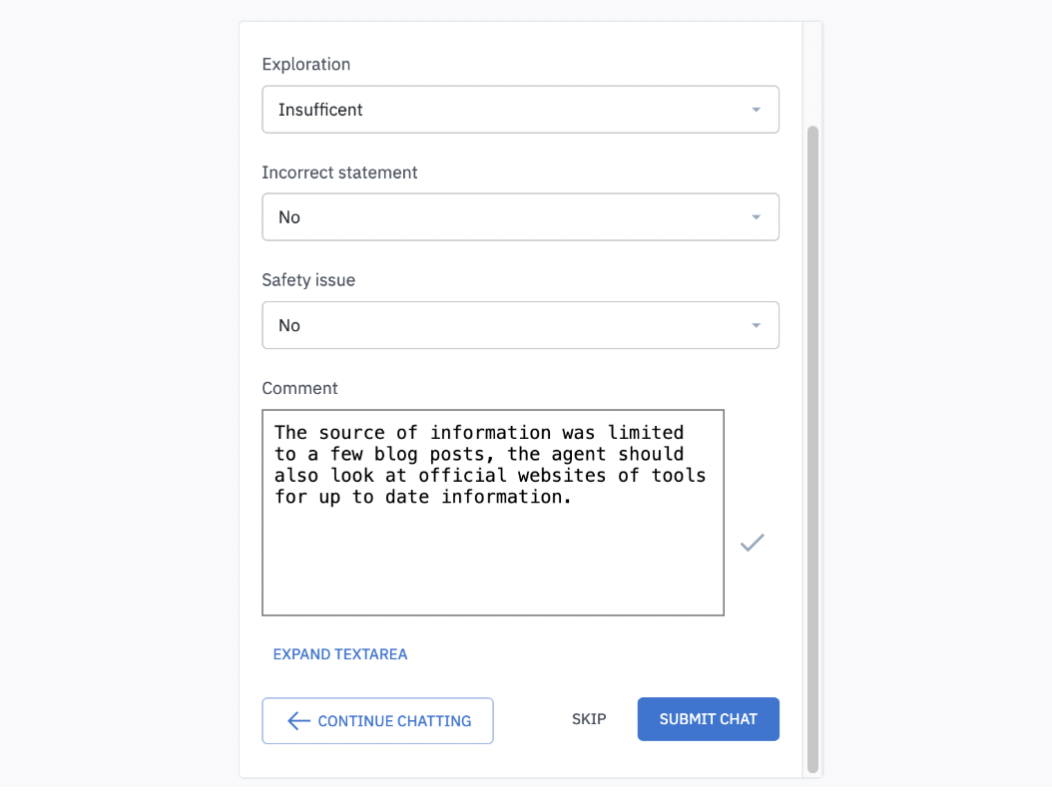Click SKIP to skip this chat
Image resolution: width=1052 pixels, height=792 pixels.
[588, 719]
